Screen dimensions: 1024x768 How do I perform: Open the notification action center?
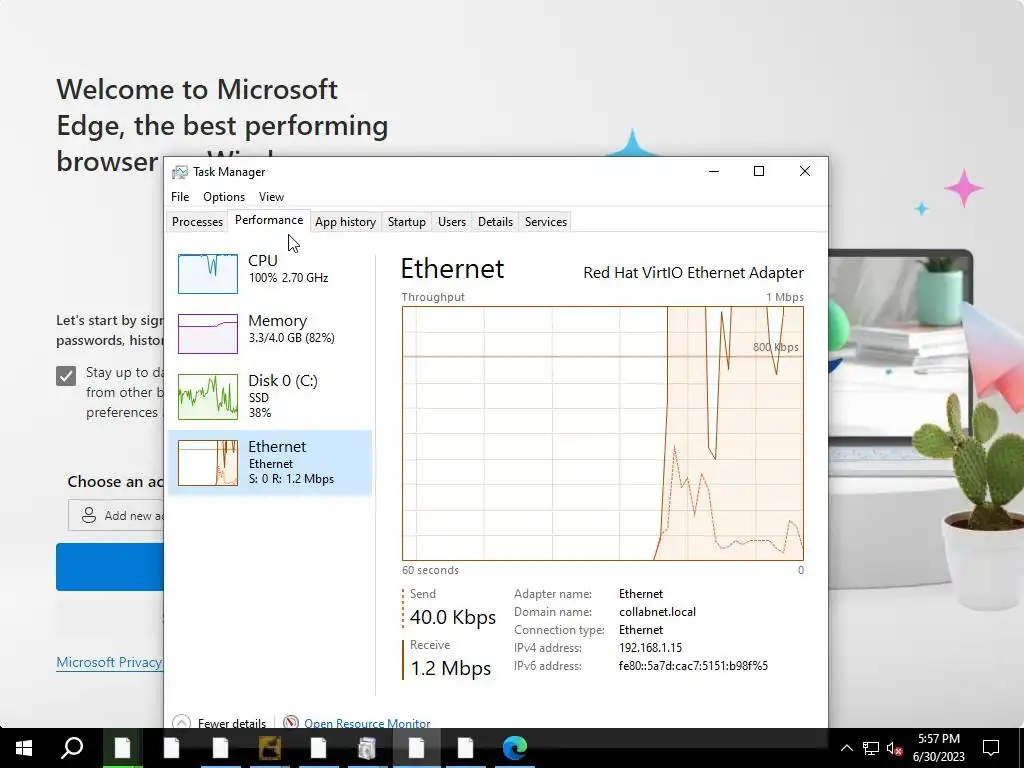(x=991, y=748)
